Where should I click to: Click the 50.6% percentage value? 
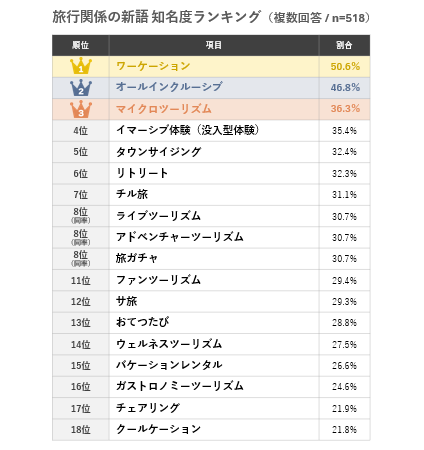345,66
